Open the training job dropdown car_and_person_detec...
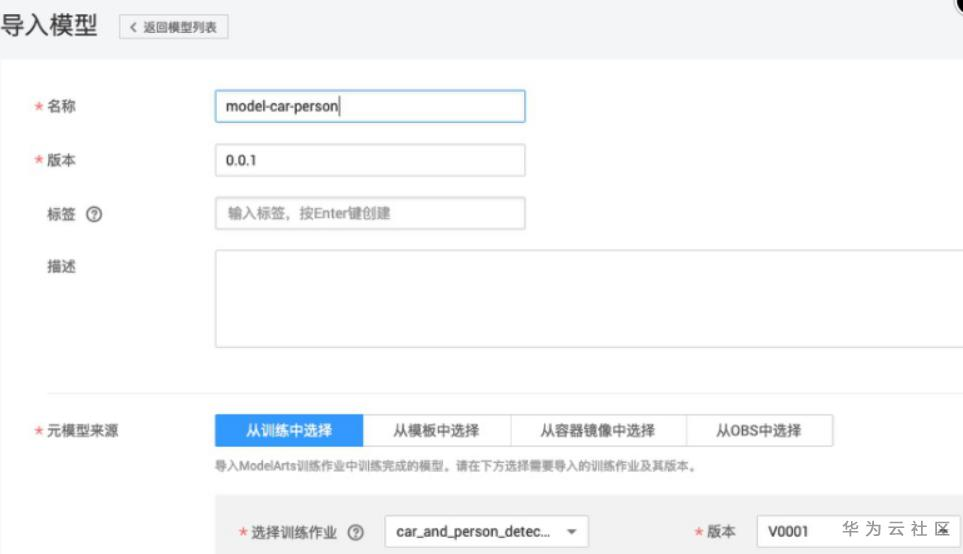The width and height of the screenshot is (963, 554). tap(486, 531)
